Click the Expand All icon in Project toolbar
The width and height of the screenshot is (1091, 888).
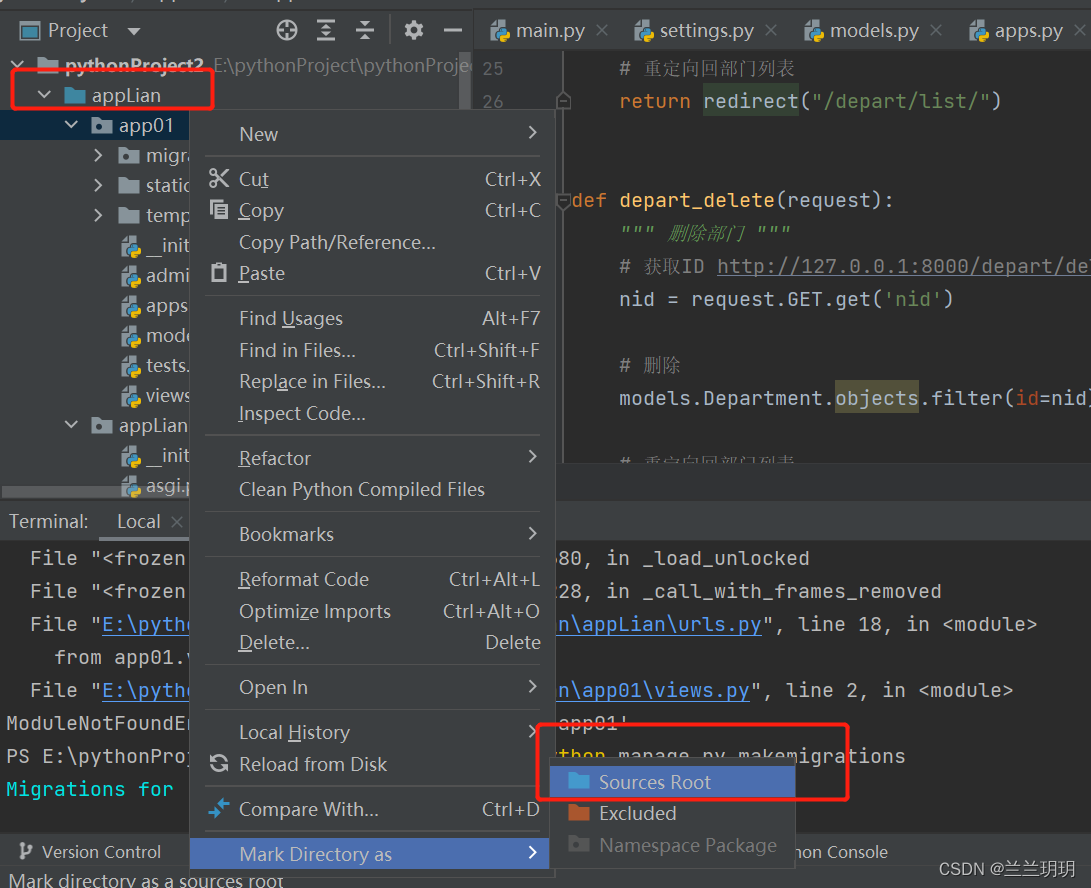click(x=326, y=30)
